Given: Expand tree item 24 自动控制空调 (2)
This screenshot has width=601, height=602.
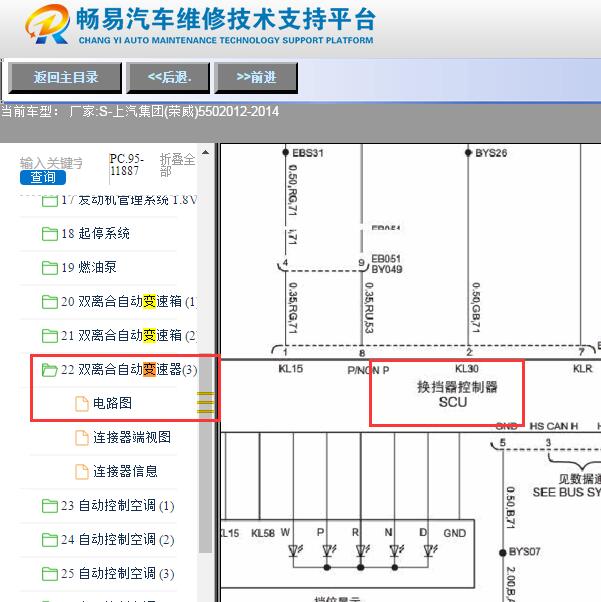Looking at the screenshot, I should (x=118, y=540).
